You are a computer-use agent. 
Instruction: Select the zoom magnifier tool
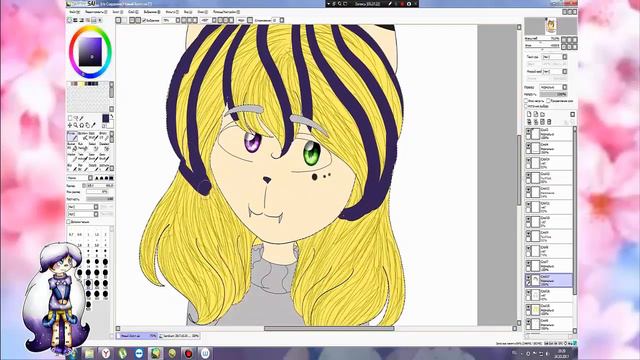(76, 125)
